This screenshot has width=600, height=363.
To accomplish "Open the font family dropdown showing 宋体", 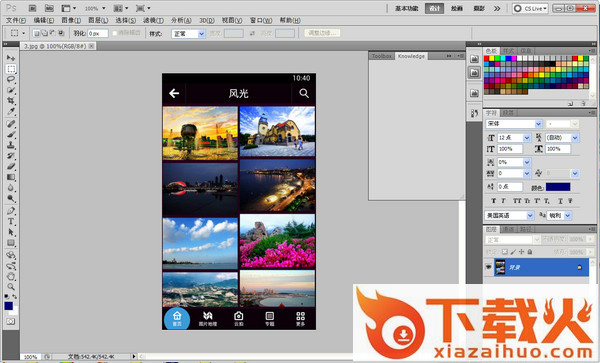I will tap(514, 124).
